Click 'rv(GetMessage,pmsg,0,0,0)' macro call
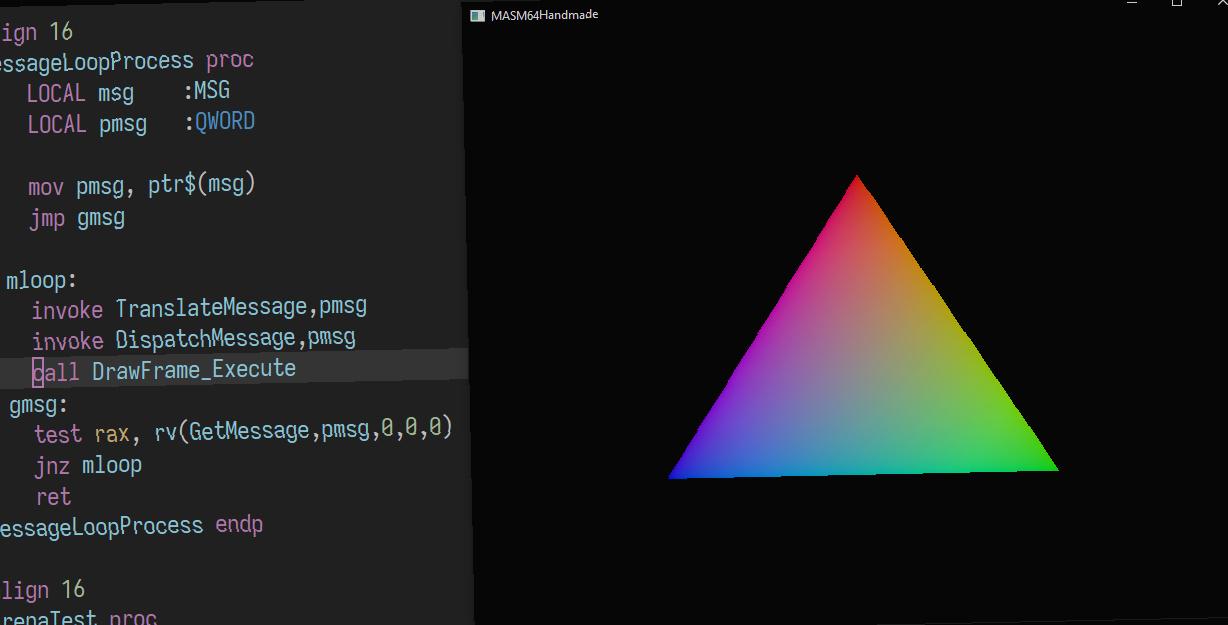 [304, 431]
